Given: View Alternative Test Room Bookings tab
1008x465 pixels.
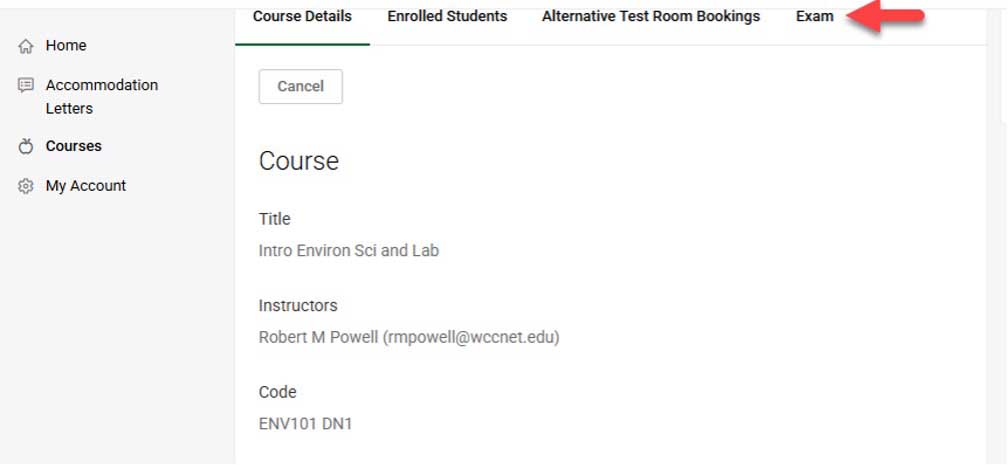Looking at the screenshot, I should point(651,17).
